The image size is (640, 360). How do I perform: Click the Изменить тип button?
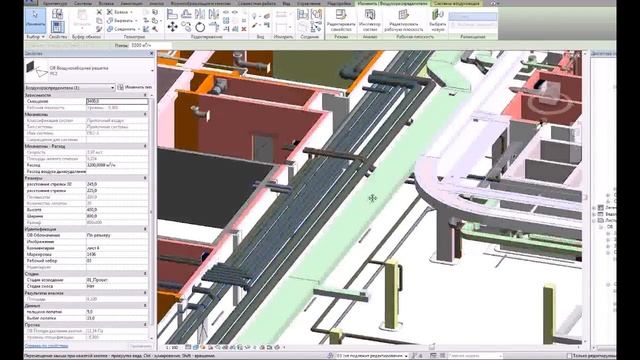pyautogui.click(x=135, y=87)
